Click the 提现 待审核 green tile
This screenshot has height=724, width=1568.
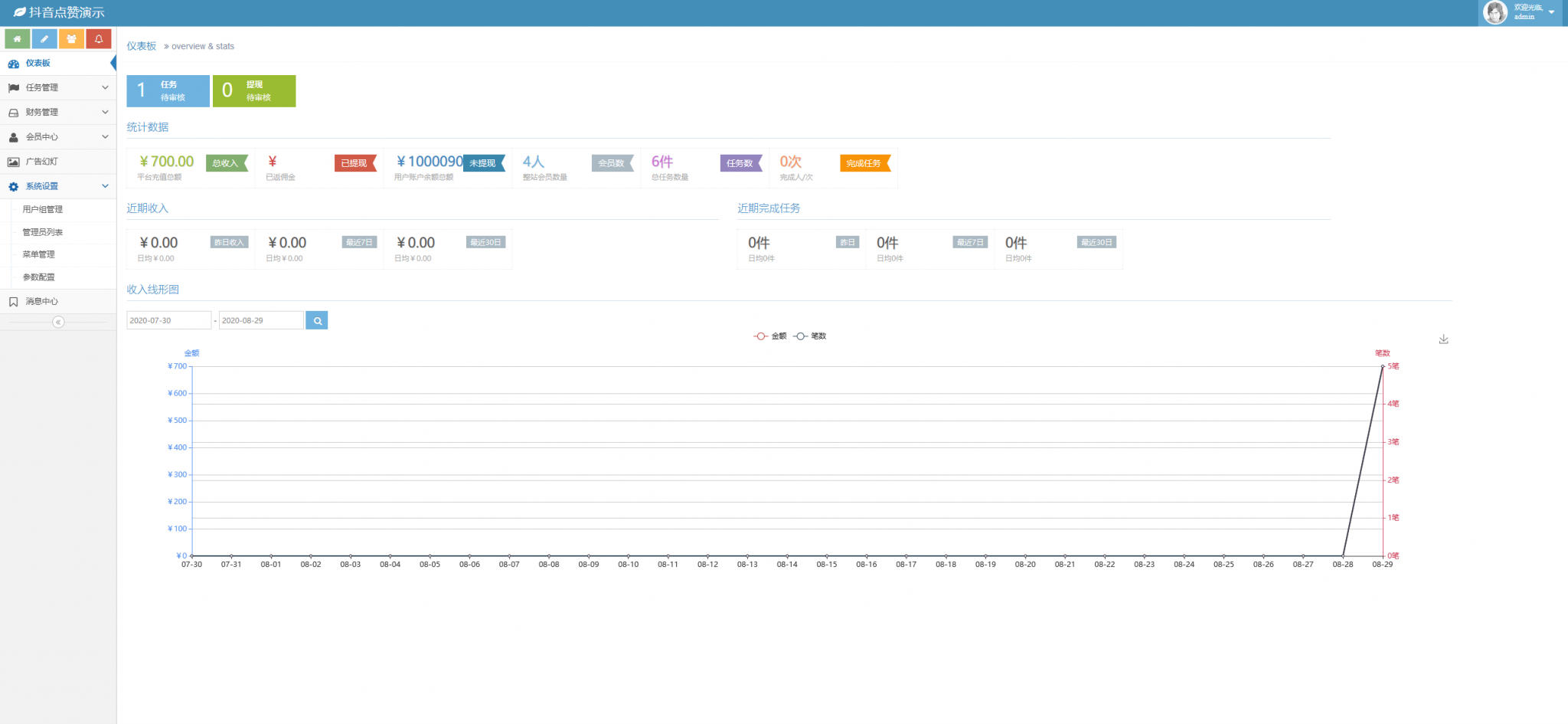pyautogui.click(x=253, y=90)
